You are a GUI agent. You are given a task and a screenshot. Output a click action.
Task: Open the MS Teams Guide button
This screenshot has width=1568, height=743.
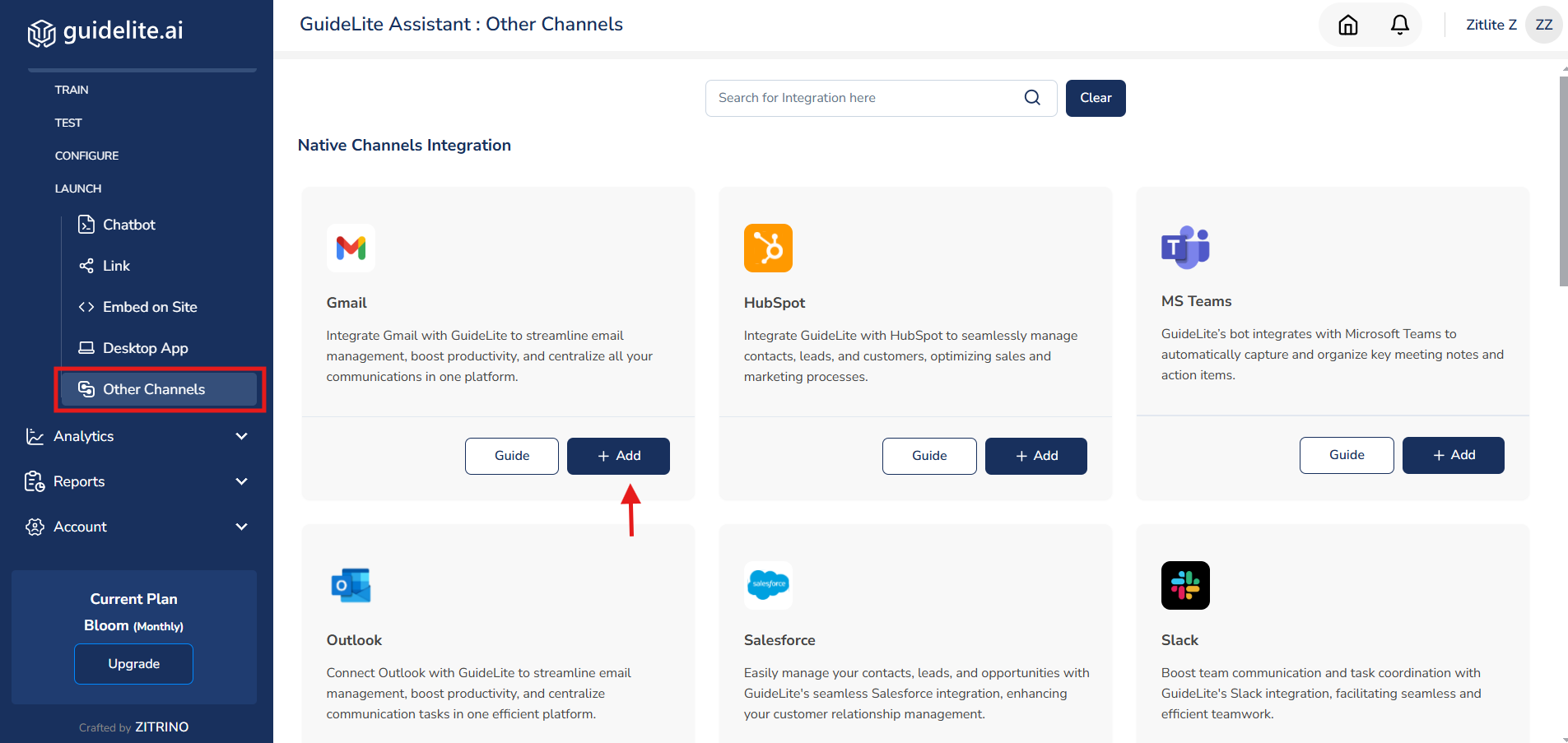pos(1347,455)
